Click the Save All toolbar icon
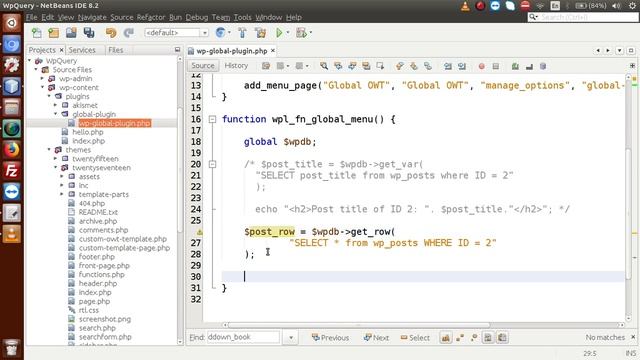Screen dimensions: 640x360 tap(89, 33)
